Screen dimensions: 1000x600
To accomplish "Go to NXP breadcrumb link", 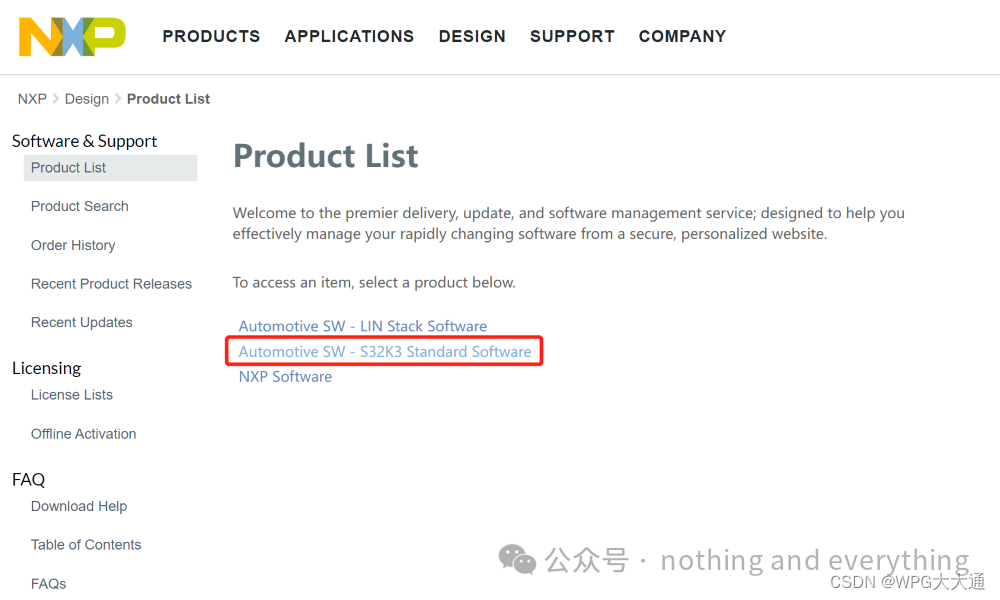I will (x=32, y=99).
